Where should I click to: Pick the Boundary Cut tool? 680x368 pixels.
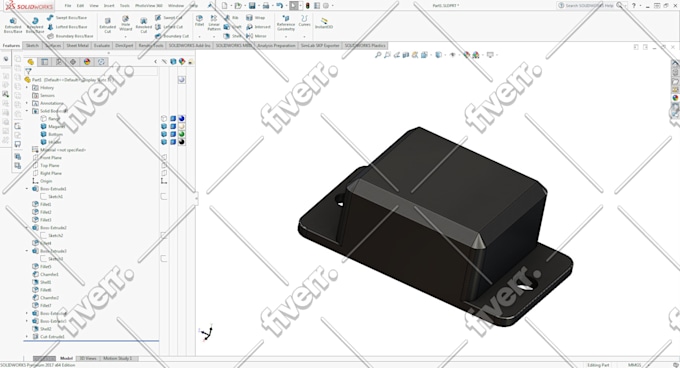click(171, 36)
